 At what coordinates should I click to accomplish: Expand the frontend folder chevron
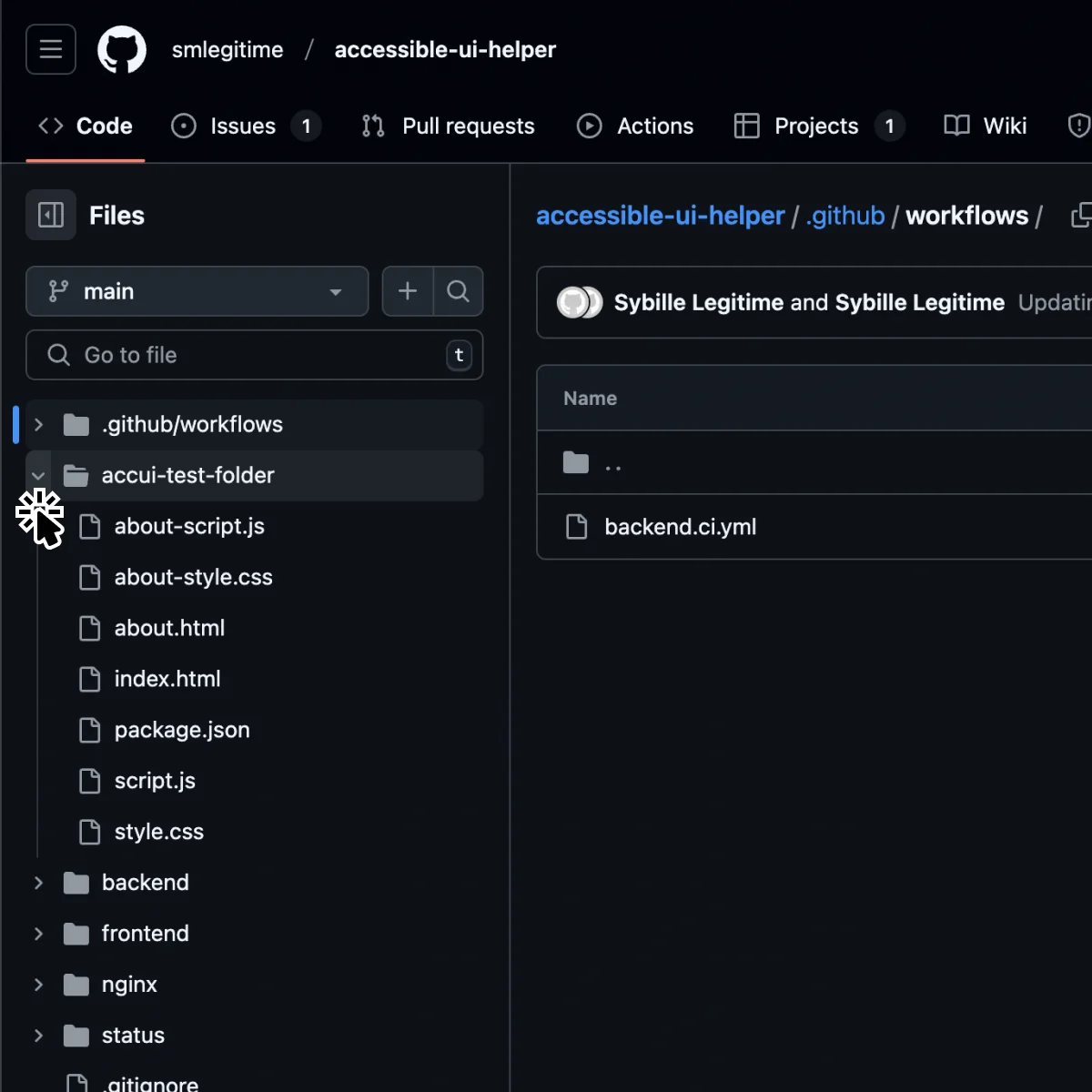tap(38, 934)
